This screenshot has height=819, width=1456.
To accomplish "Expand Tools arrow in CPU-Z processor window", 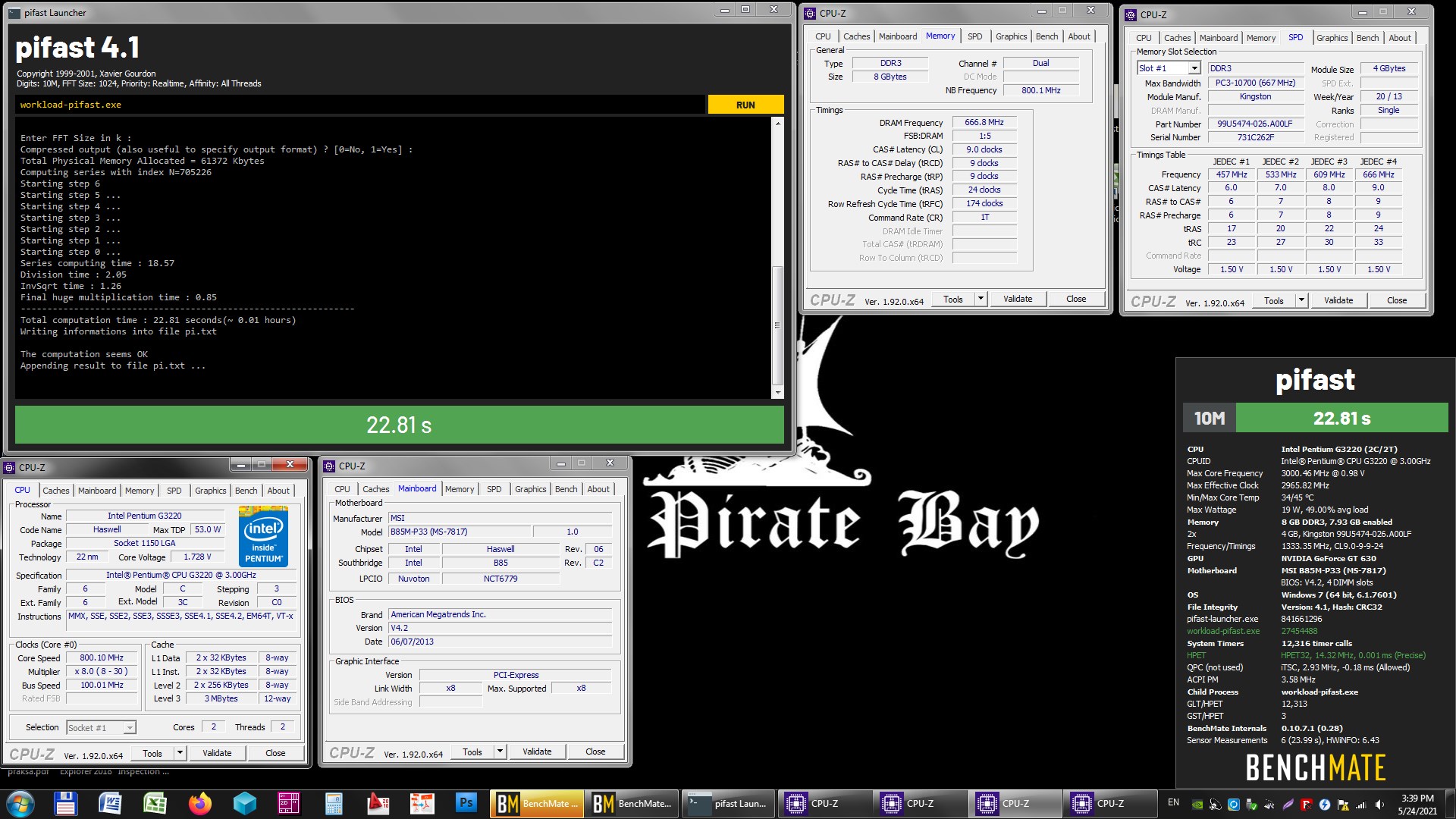I will 180,753.
